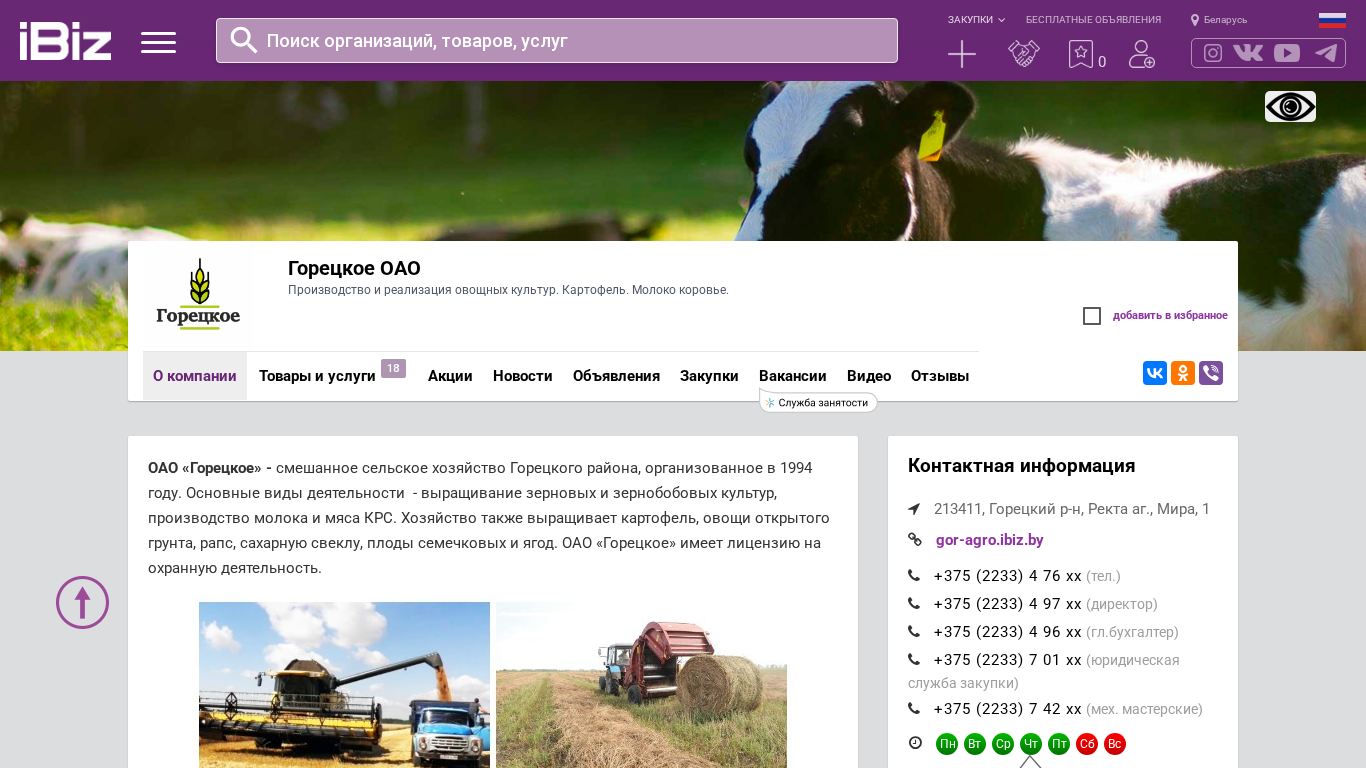The height and width of the screenshot is (768, 1366).
Task: Select the Вт day badge
Action: coord(975,744)
